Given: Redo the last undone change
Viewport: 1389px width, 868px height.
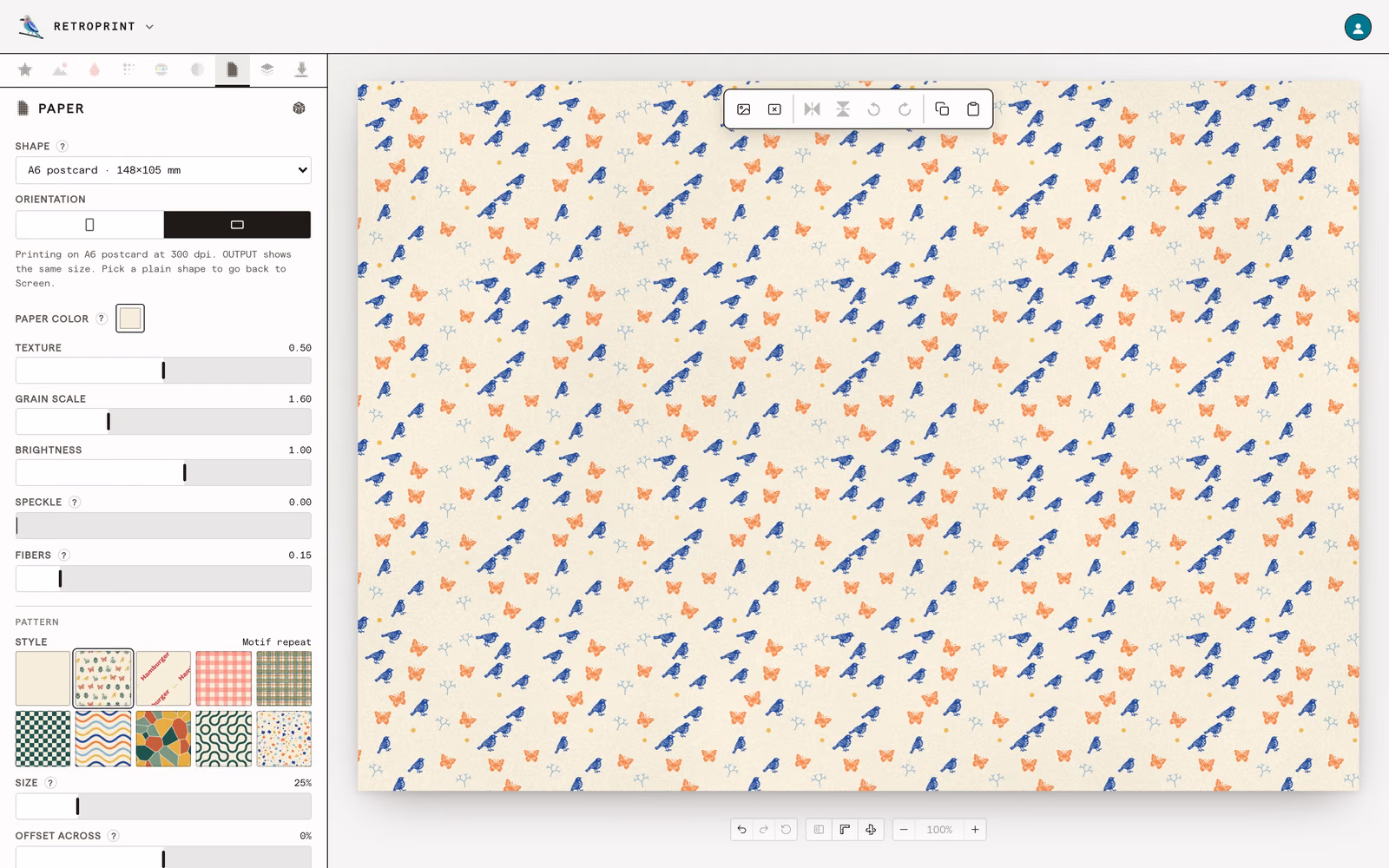Looking at the screenshot, I should click(764, 830).
